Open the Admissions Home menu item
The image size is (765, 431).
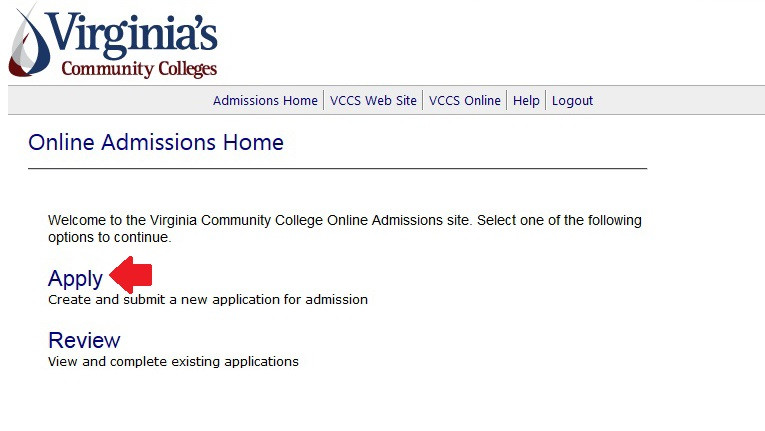click(x=265, y=100)
